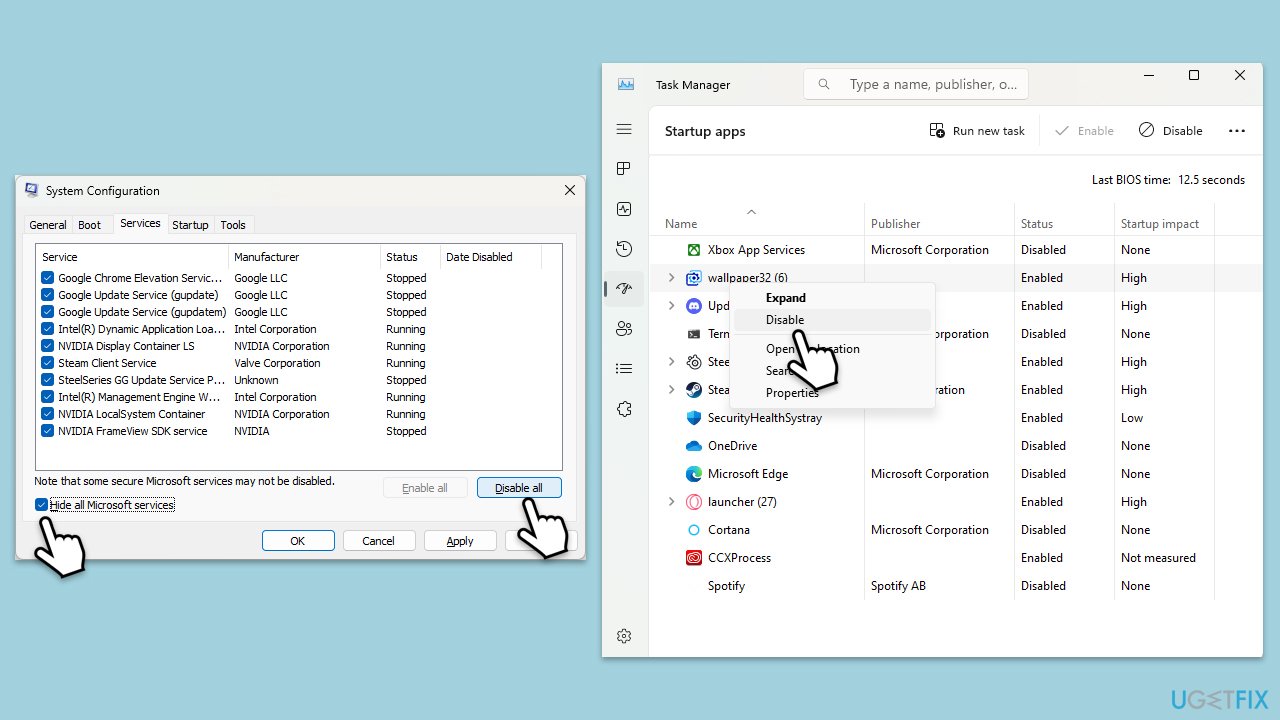The height and width of the screenshot is (720, 1280).
Task: Open Services page in Task Manager sidebar
Action: point(624,409)
